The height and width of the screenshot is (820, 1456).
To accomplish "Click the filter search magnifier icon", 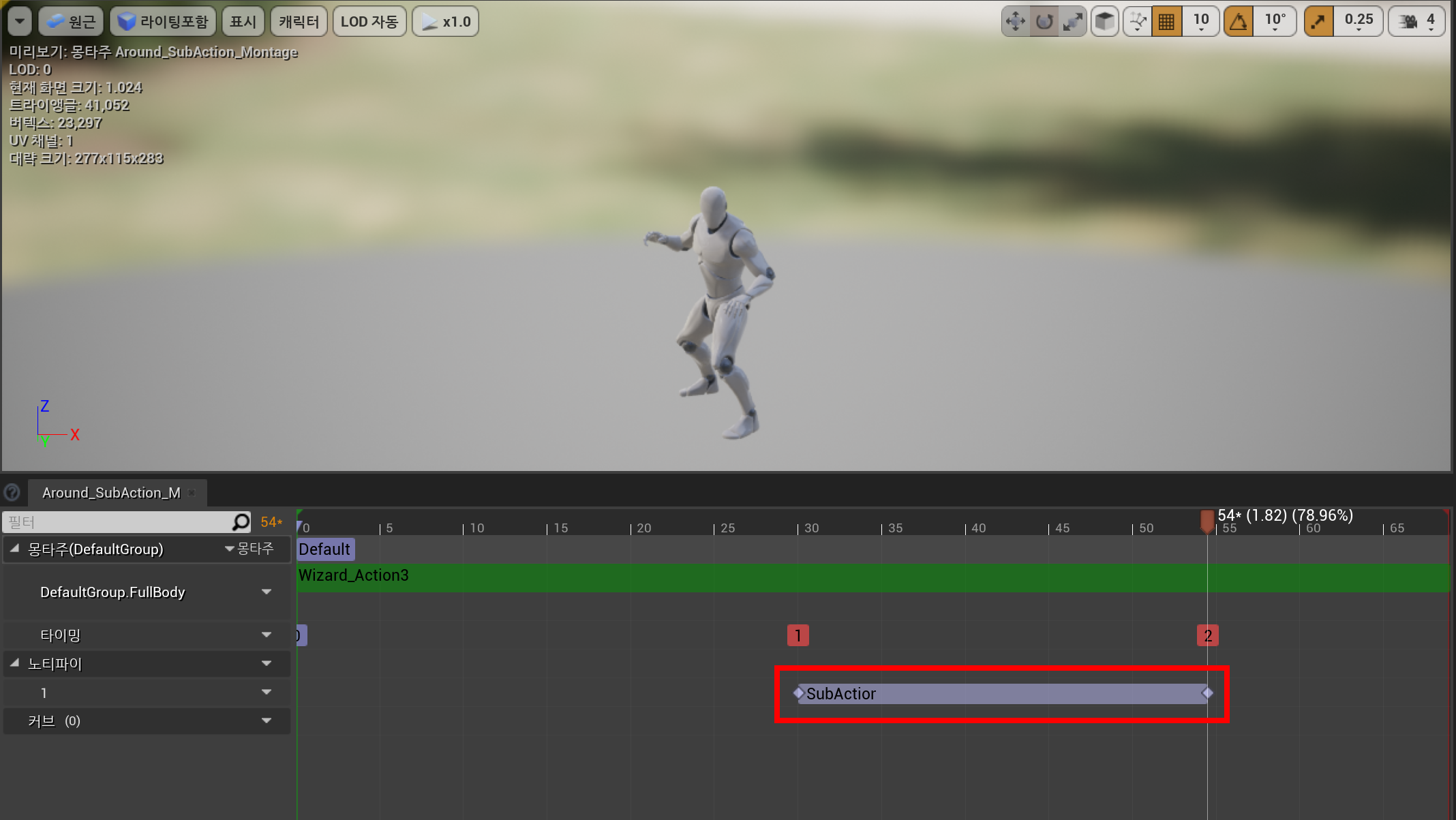I will [241, 522].
